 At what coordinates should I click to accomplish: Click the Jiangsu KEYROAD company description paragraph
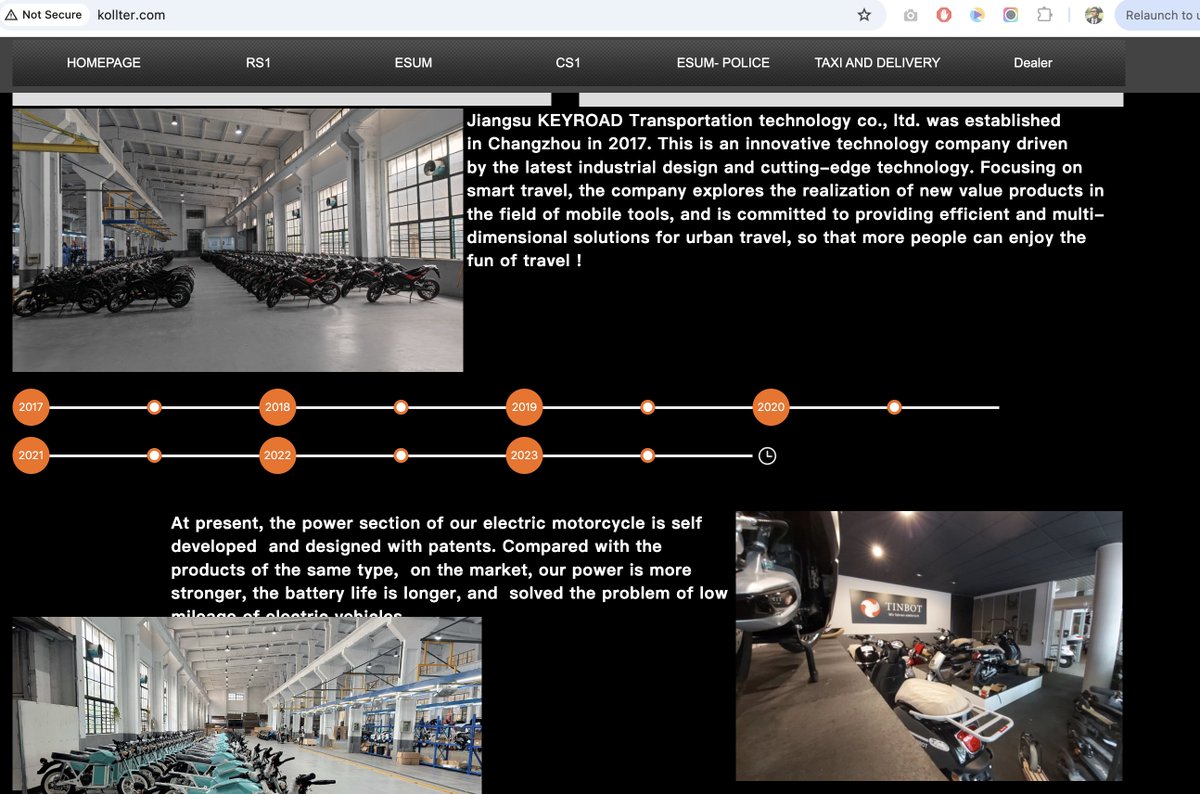pos(785,190)
